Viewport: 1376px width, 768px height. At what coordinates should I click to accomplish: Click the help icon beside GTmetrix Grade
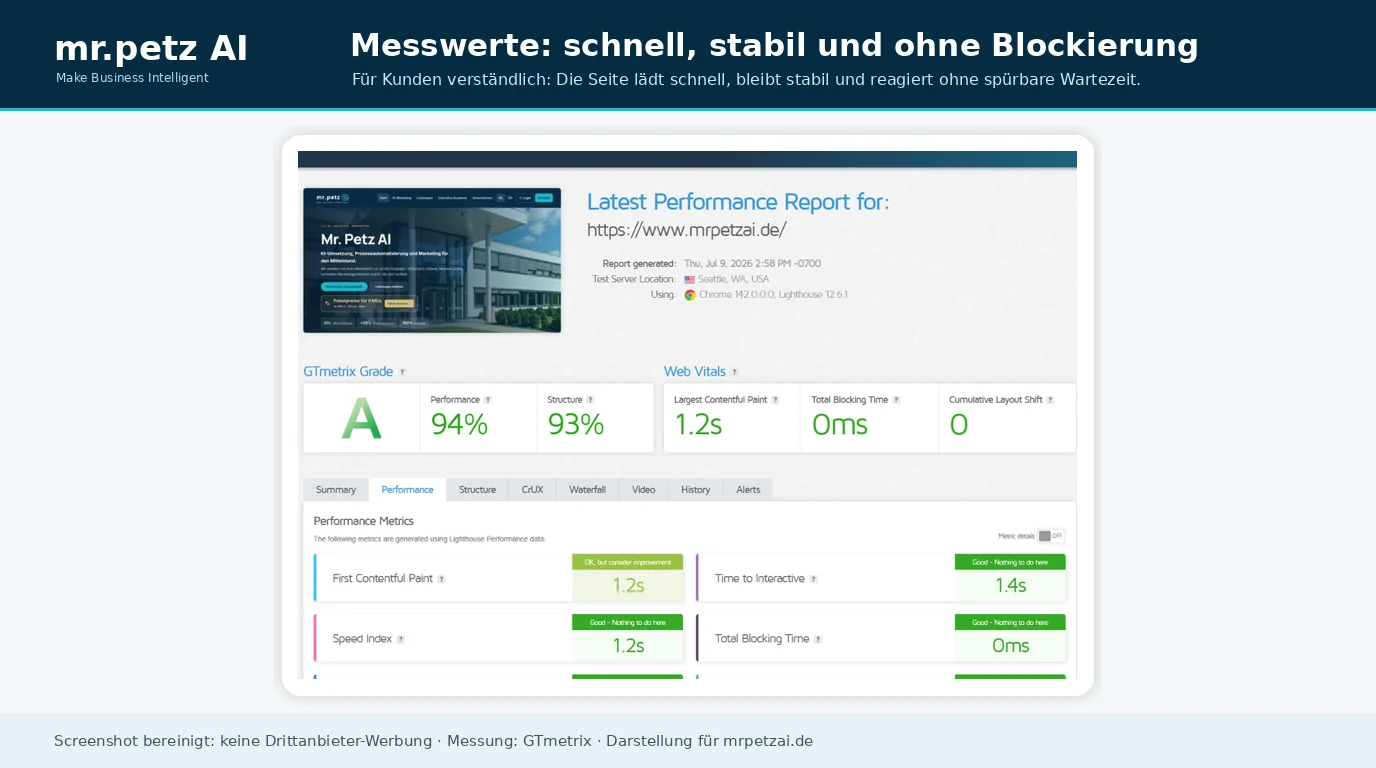[x=402, y=372]
